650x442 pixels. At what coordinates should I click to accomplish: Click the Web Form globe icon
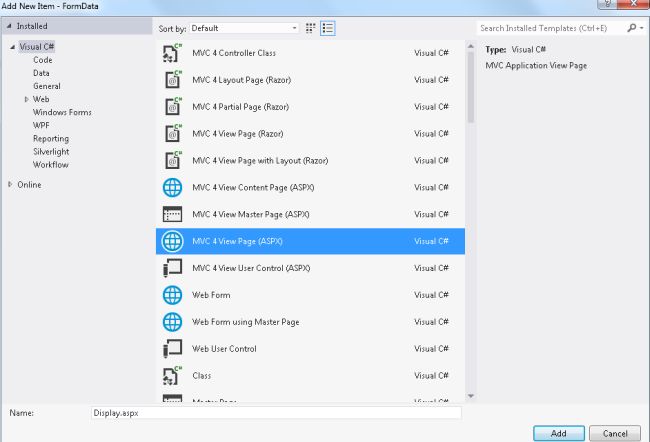172,295
